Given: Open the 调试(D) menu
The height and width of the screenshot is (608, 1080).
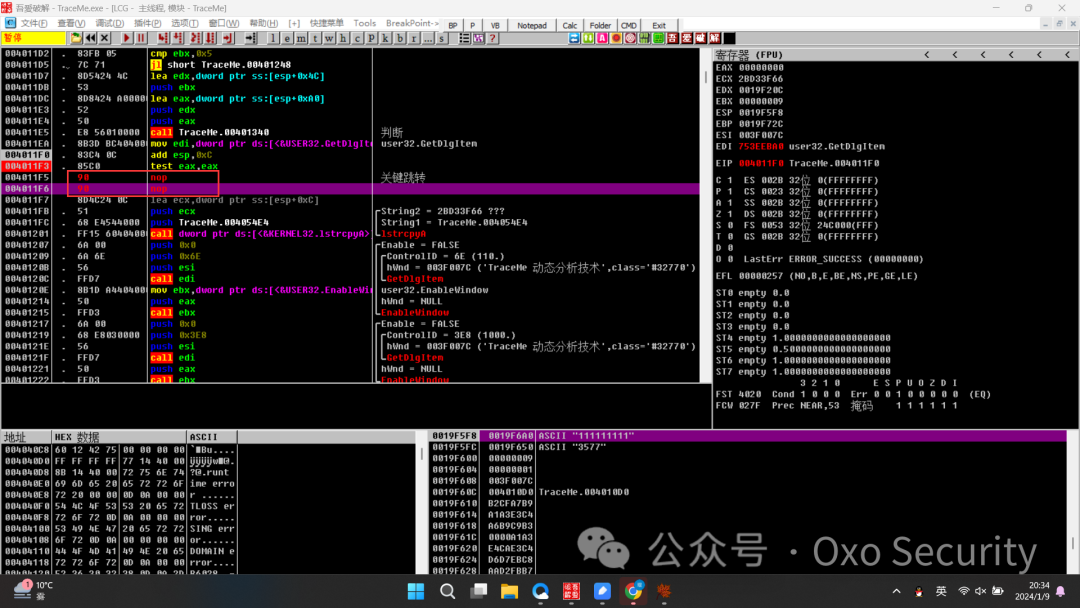Looking at the screenshot, I should [x=110, y=23].
